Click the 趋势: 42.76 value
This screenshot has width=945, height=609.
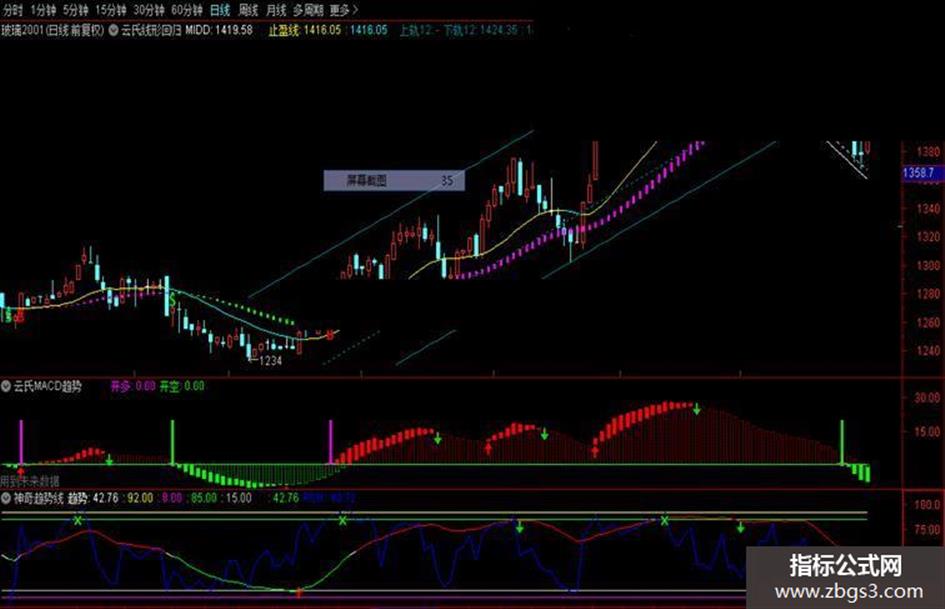coord(93,499)
